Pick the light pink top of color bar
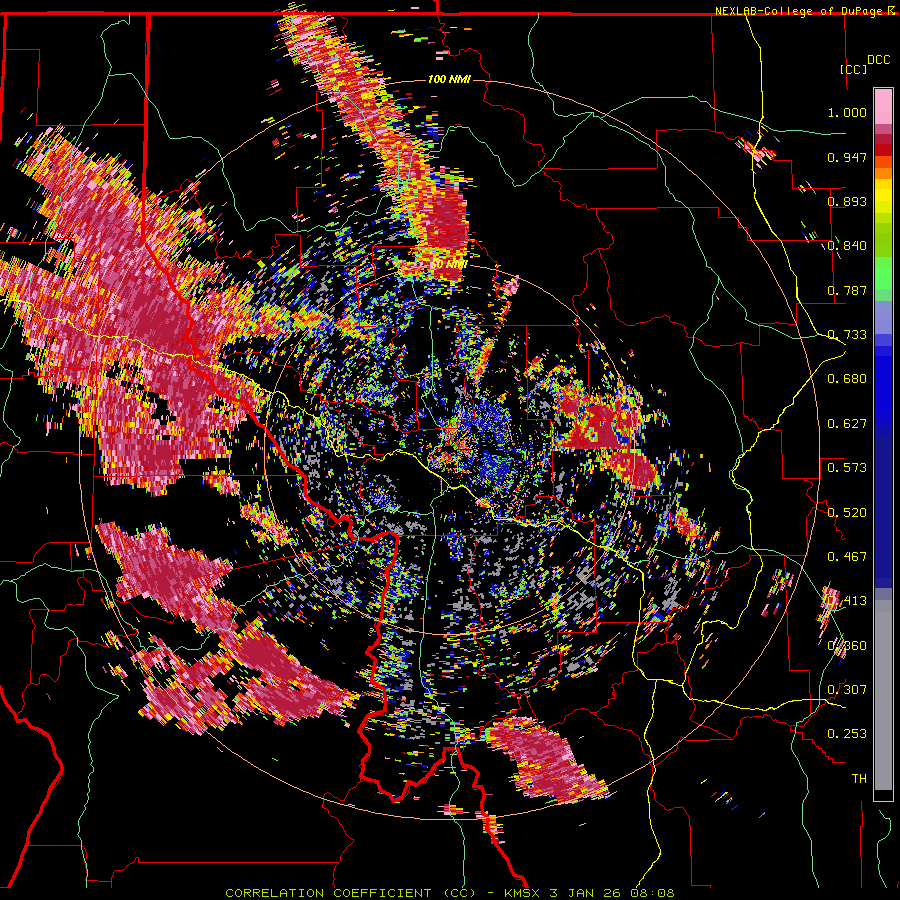Screen dimensions: 900x900 pyautogui.click(x=883, y=107)
